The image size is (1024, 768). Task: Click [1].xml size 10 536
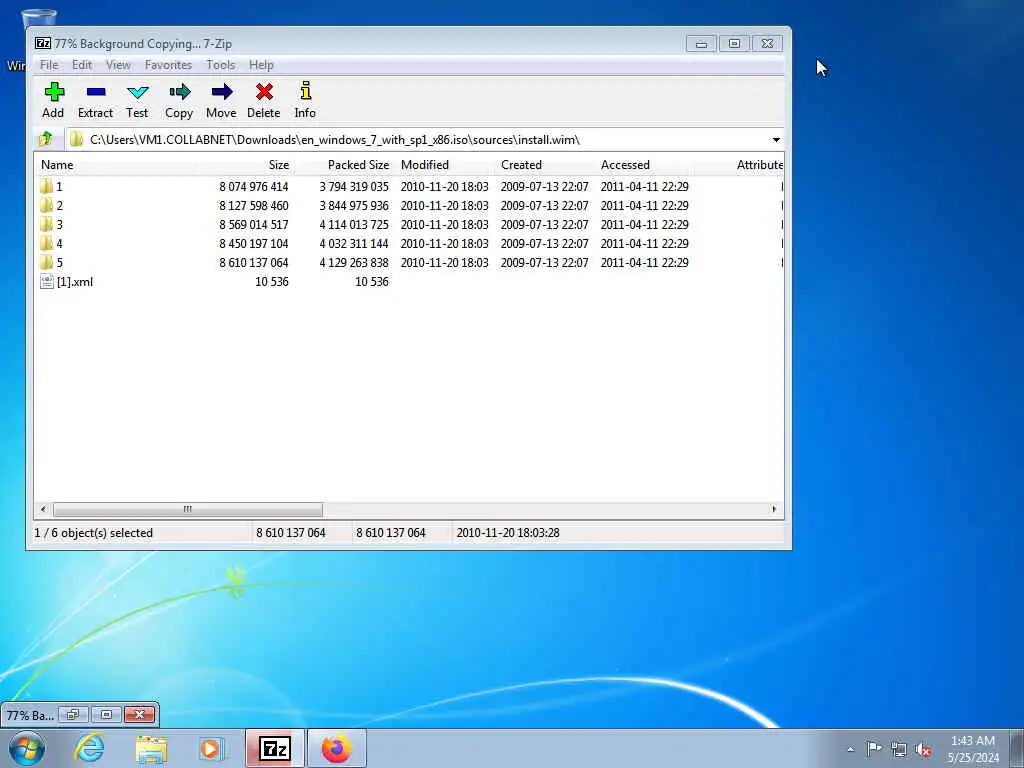(272, 281)
